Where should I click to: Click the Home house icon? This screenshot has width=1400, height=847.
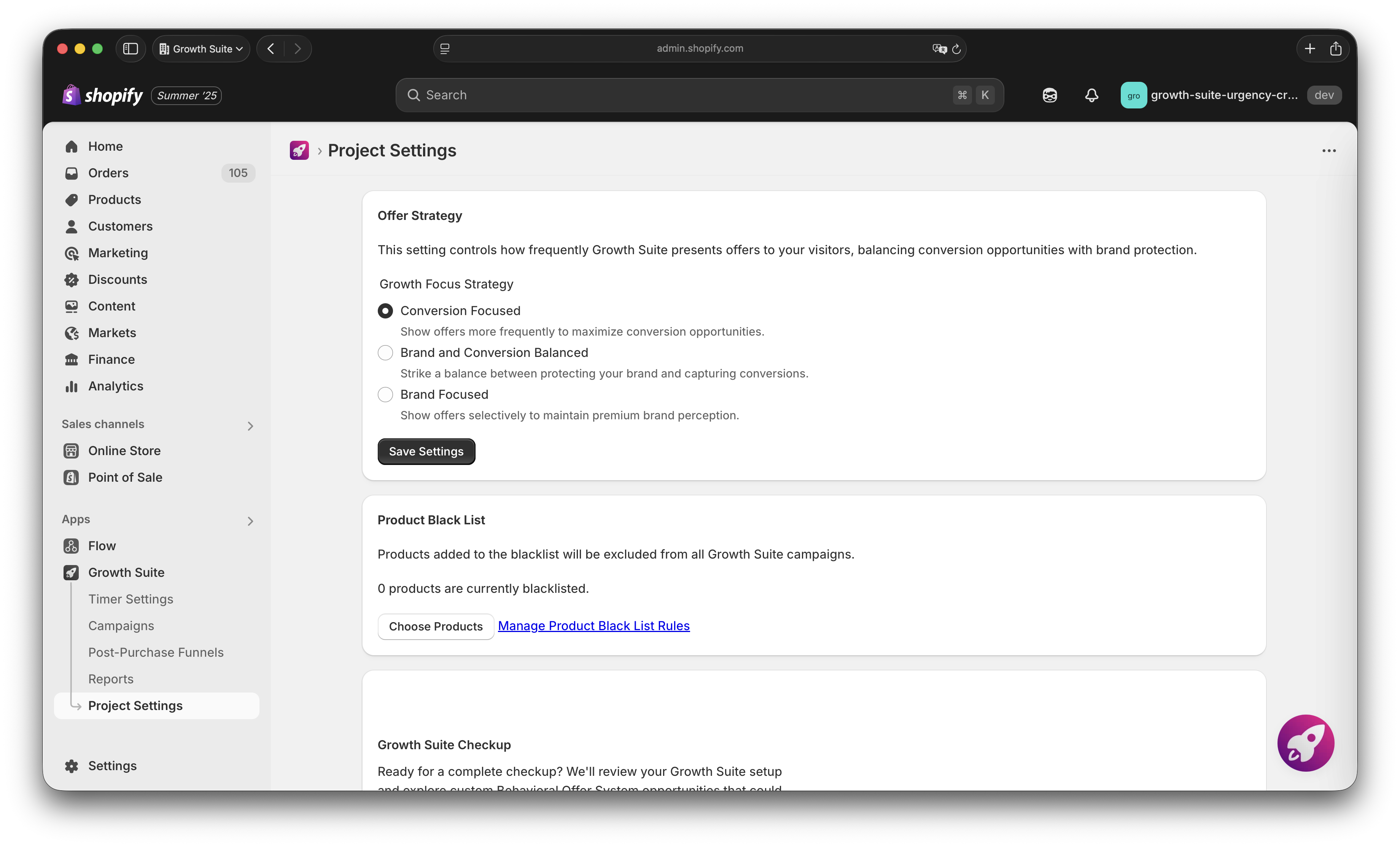click(x=71, y=146)
